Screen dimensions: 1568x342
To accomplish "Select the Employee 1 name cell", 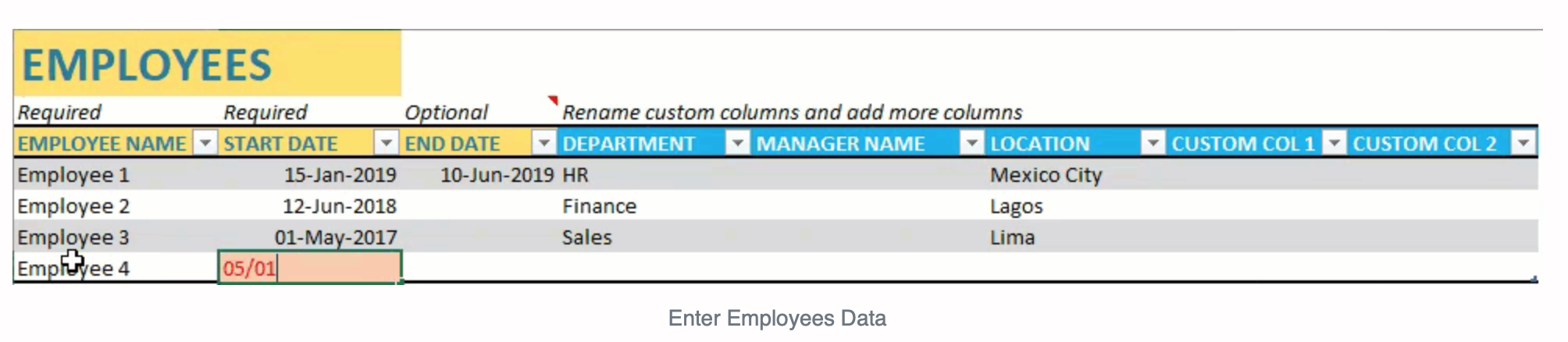I will (116, 174).
